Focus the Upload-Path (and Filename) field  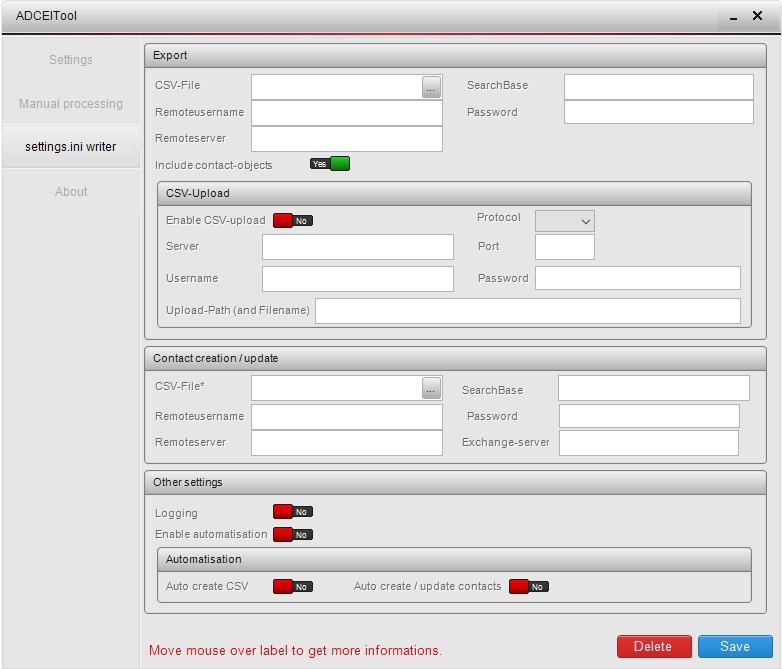(527, 311)
